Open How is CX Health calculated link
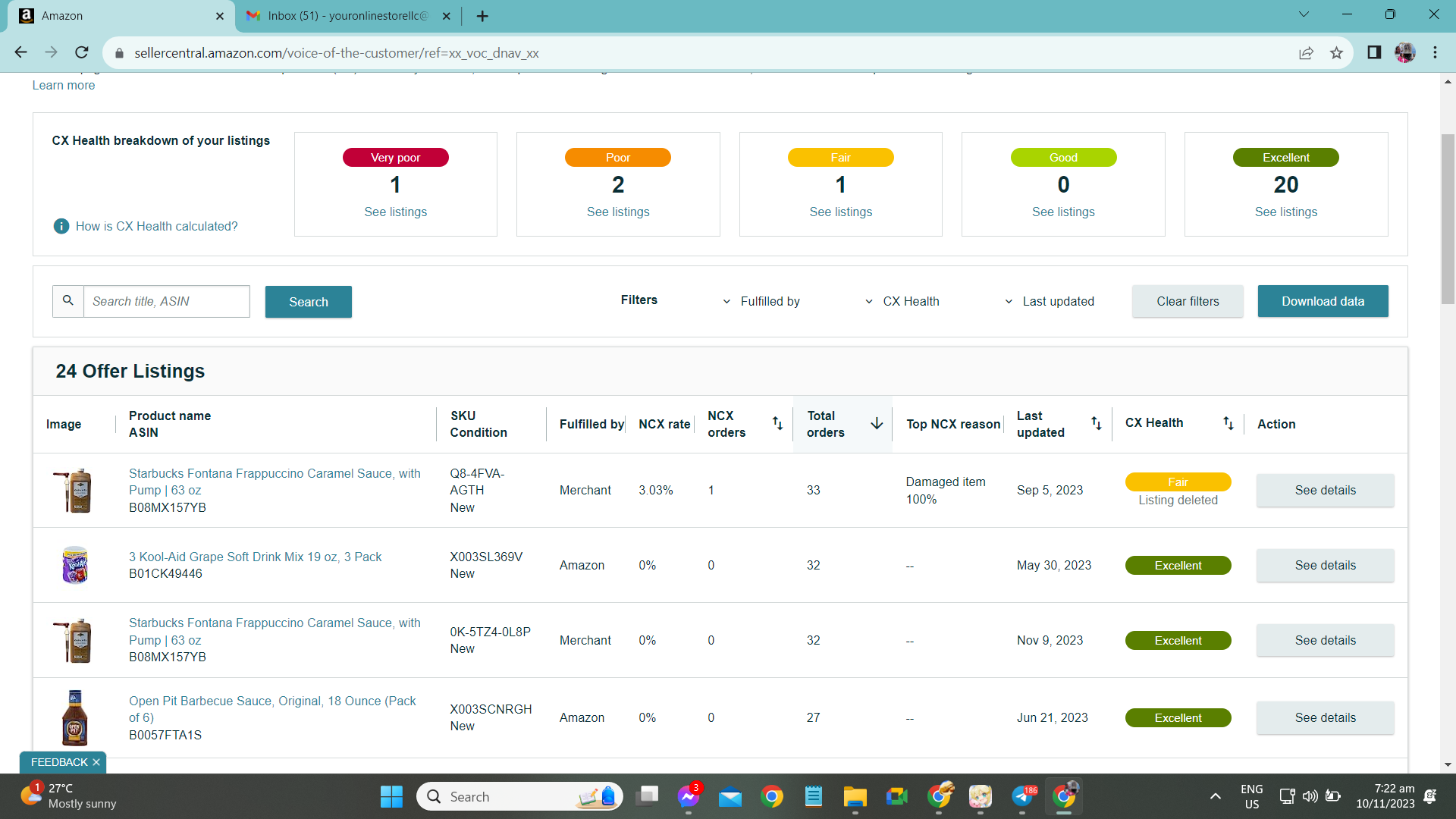The height and width of the screenshot is (819, 1456). 157,226
